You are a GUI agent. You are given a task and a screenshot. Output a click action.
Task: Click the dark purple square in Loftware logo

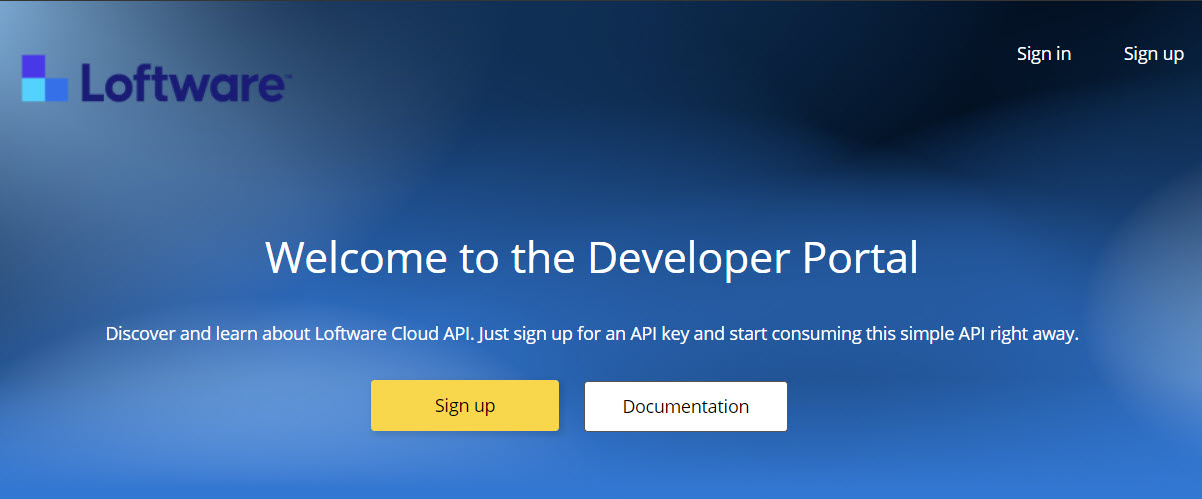click(x=34, y=66)
